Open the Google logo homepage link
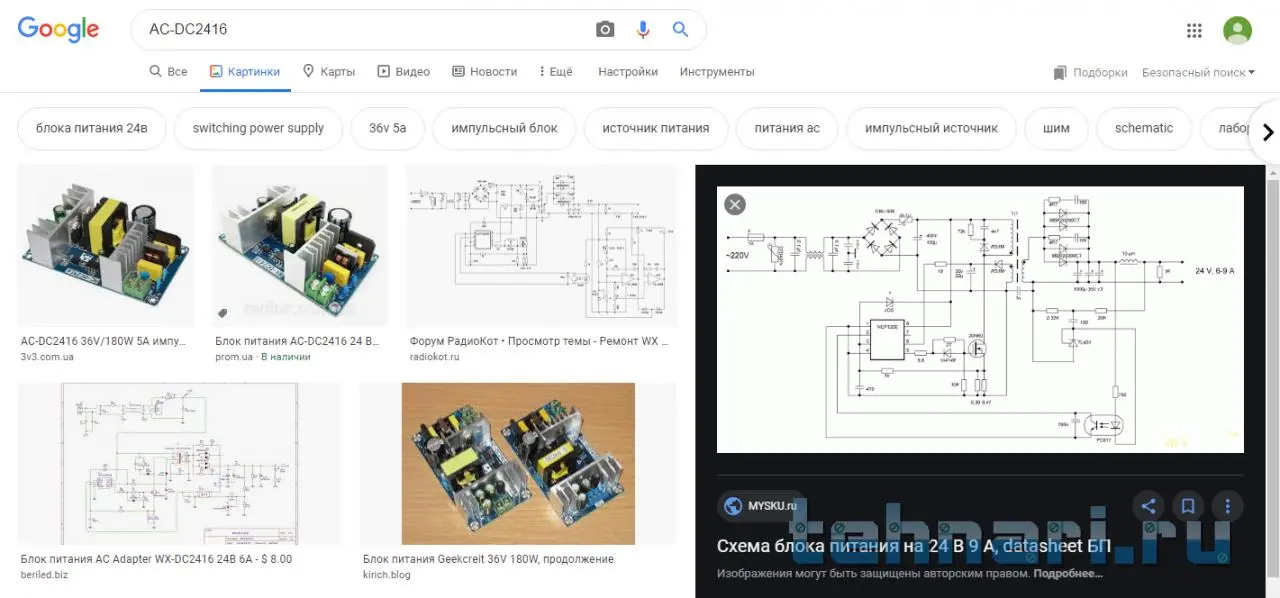Viewport: 1280px width, 598px height. (58, 29)
